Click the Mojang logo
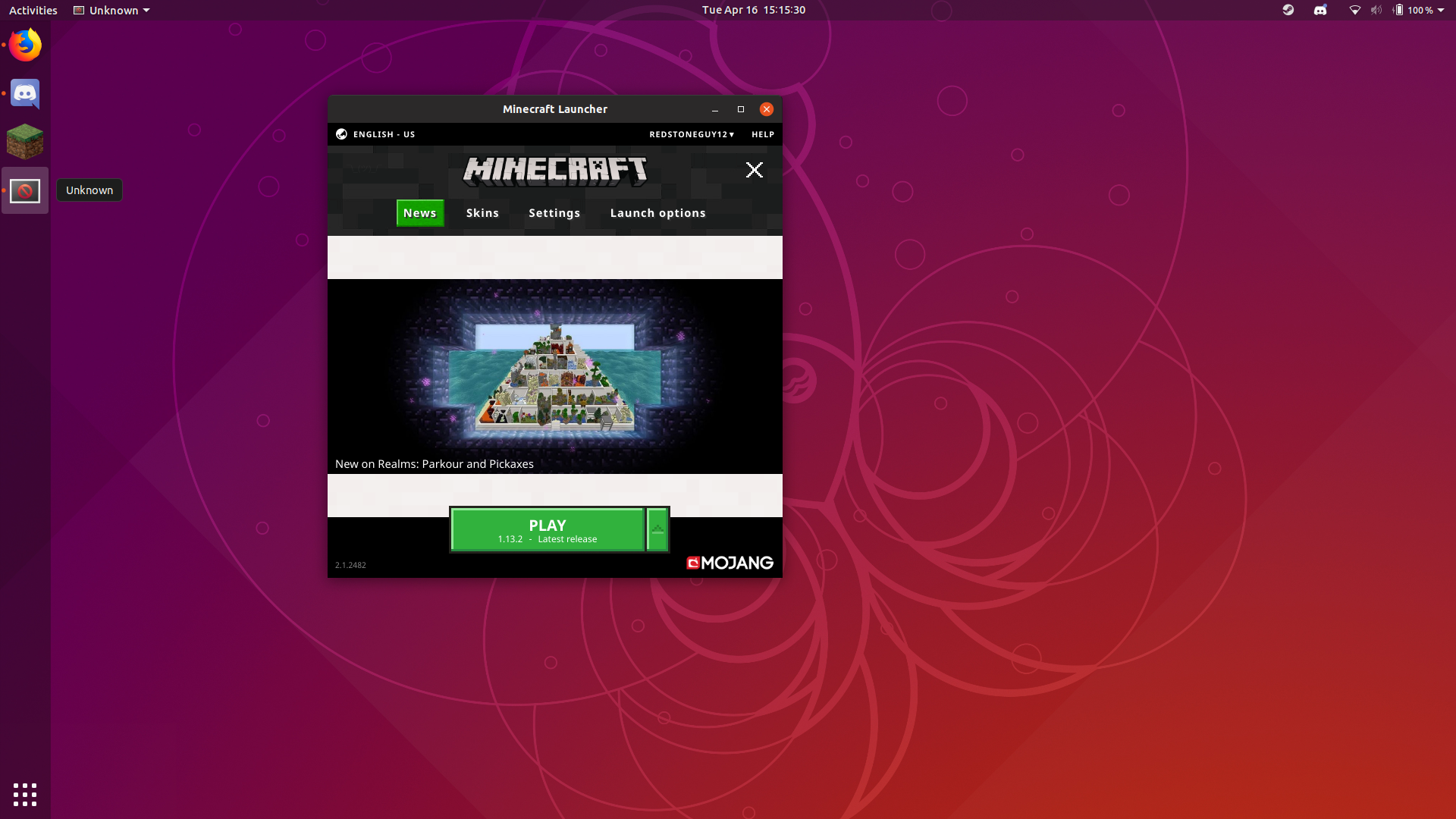This screenshot has height=819, width=1456. pos(730,563)
